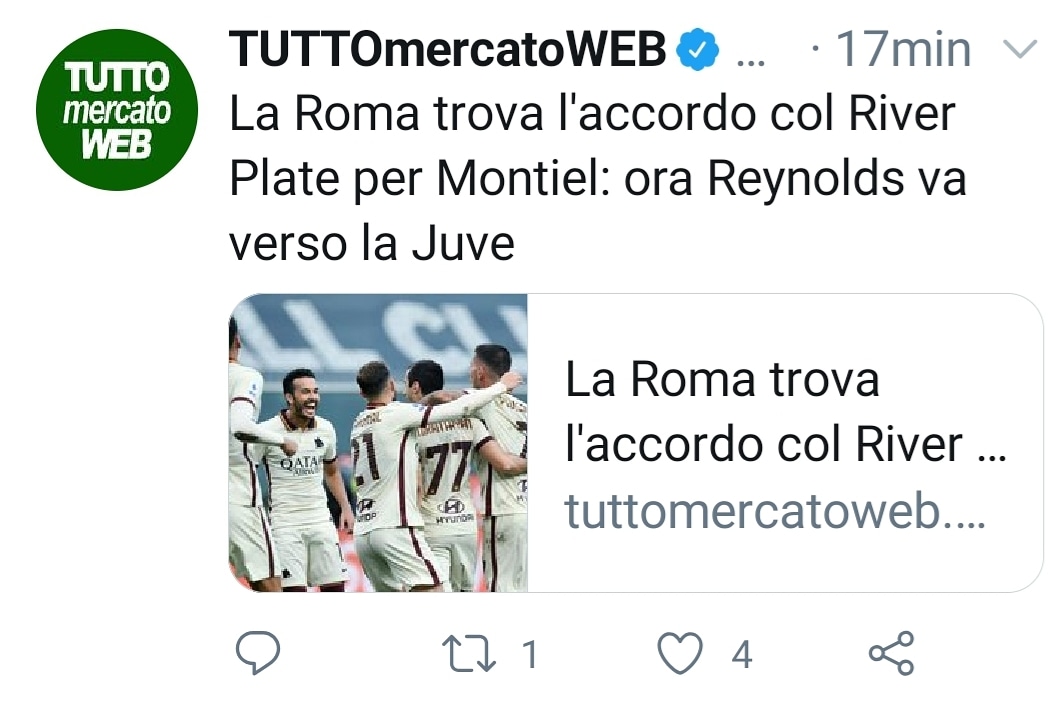
Task: Retweet using the arrows icon
Action: click(469, 654)
